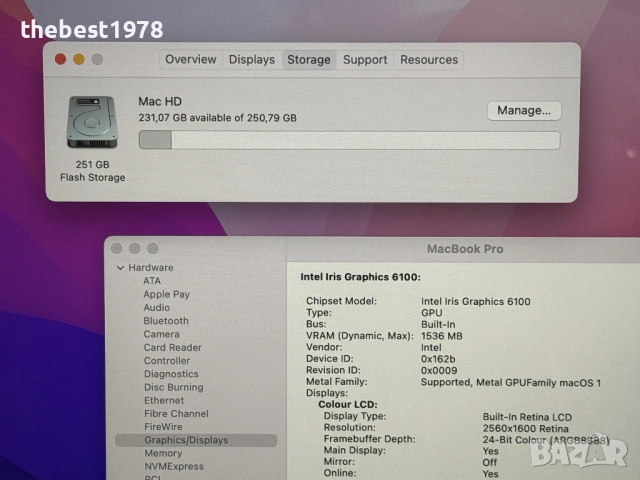Click the 24-Bit Colour framebuffer value

click(x=546, y=440)
